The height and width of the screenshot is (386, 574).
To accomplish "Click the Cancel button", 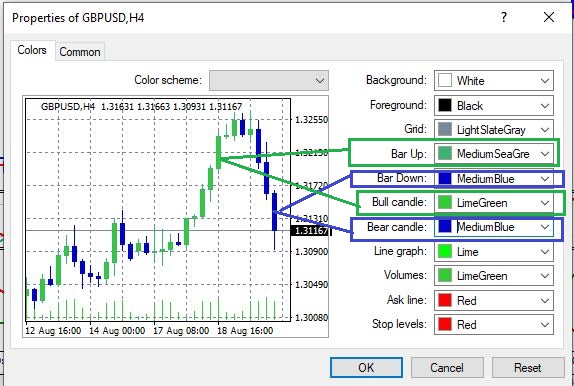I will tap(447, 367).
